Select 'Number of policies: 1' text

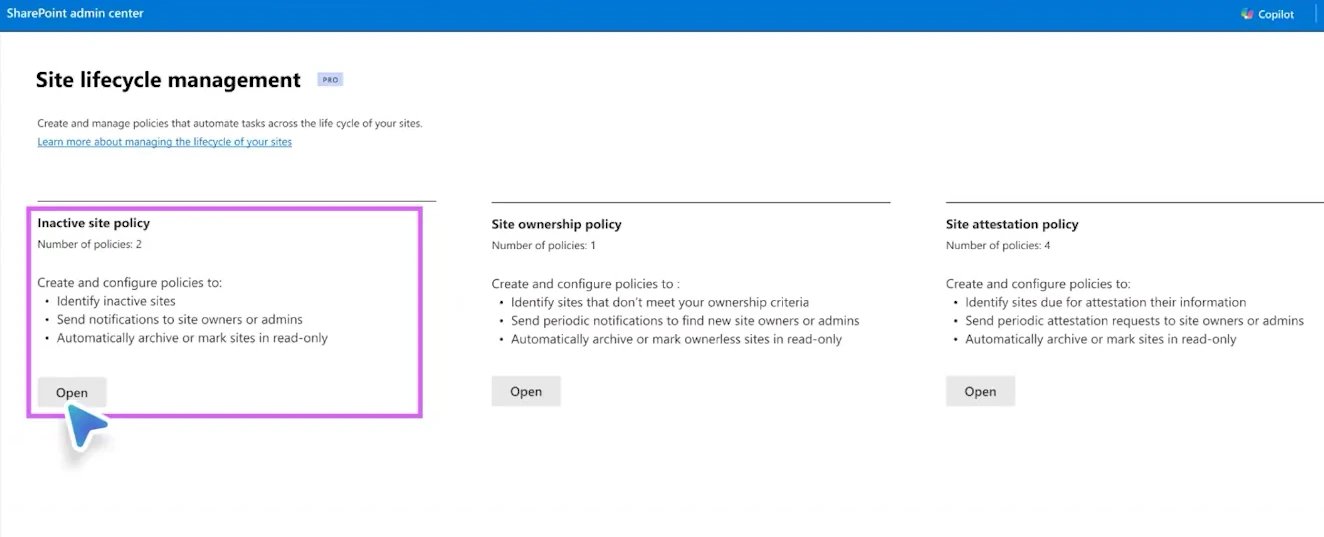544,245
